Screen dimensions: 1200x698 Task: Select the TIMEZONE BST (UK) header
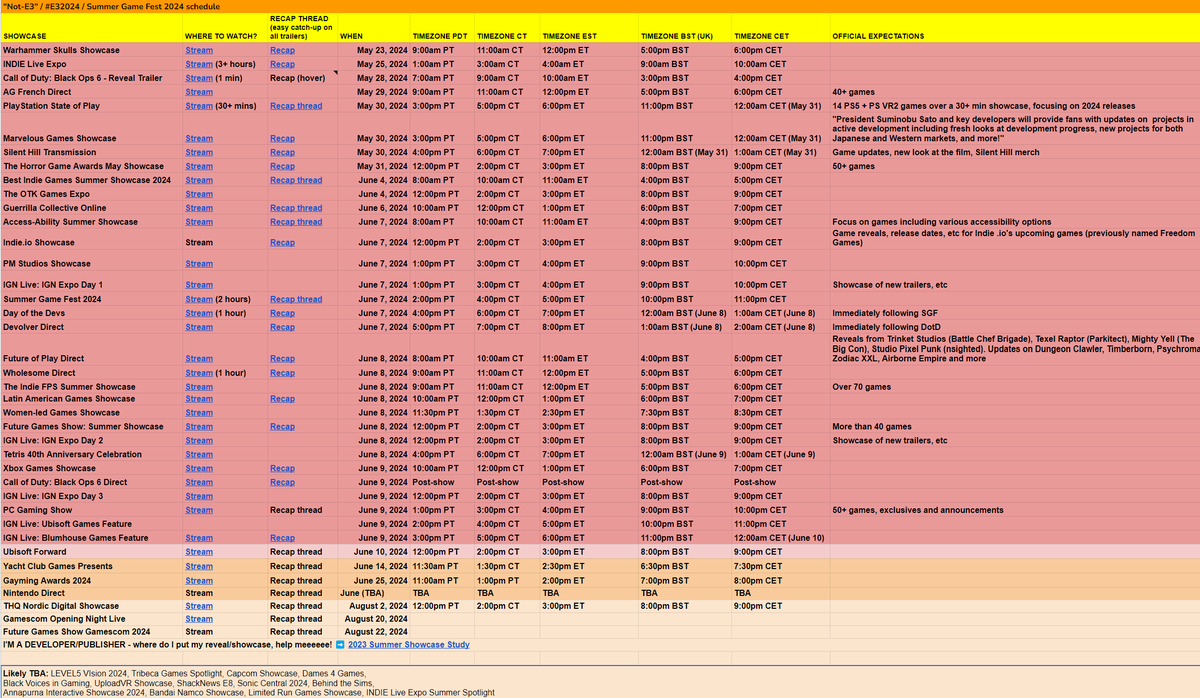tap(683, 29)
